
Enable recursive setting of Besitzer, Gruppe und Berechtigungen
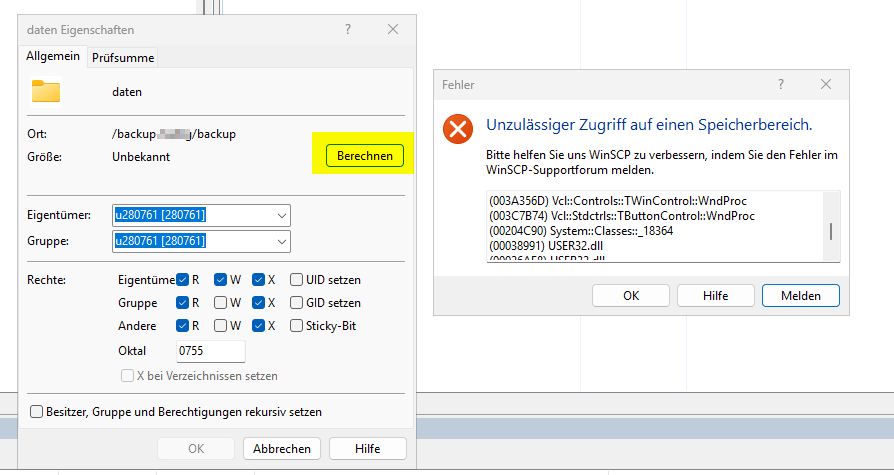37,412
